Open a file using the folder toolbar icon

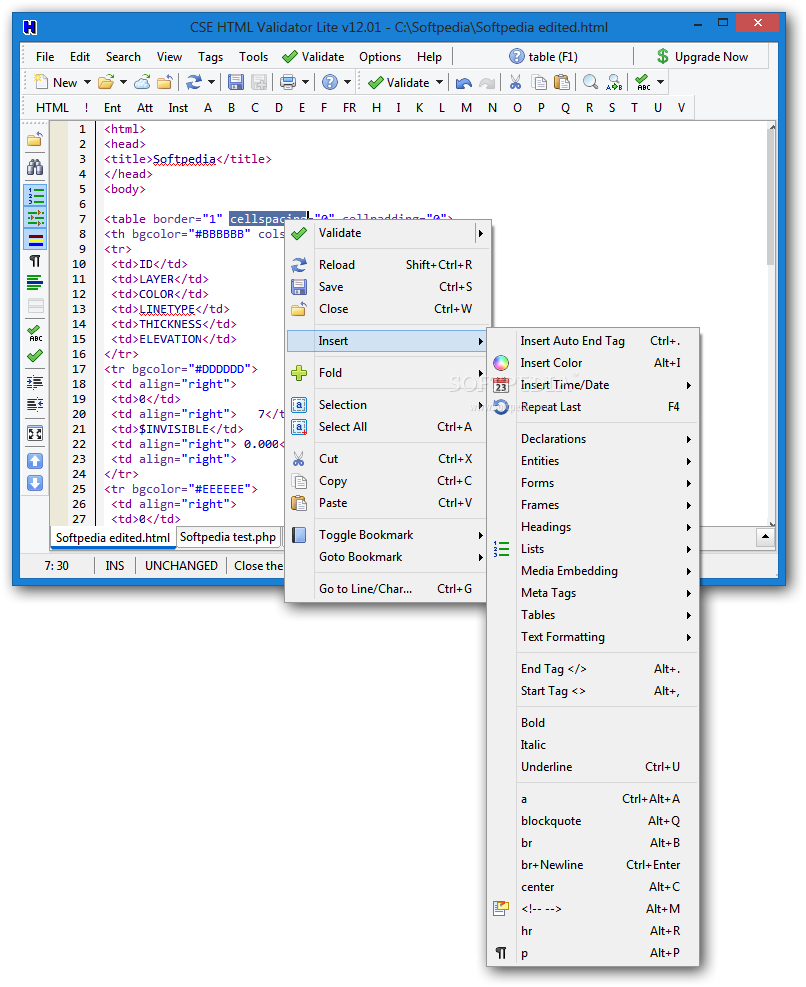click(x=107, y=82)
